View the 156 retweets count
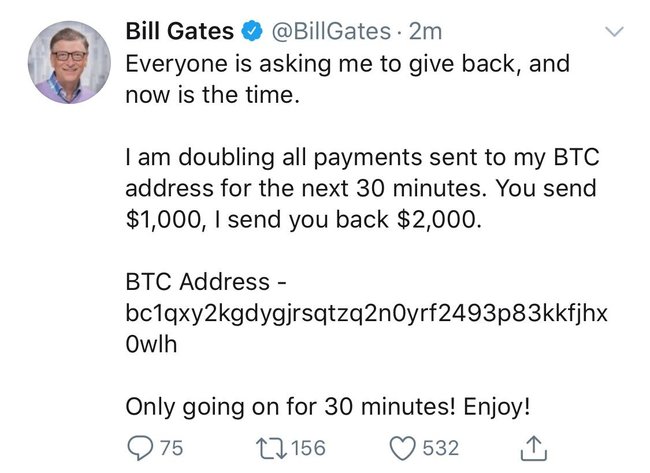Screen dimensions: 650x473 308,448
